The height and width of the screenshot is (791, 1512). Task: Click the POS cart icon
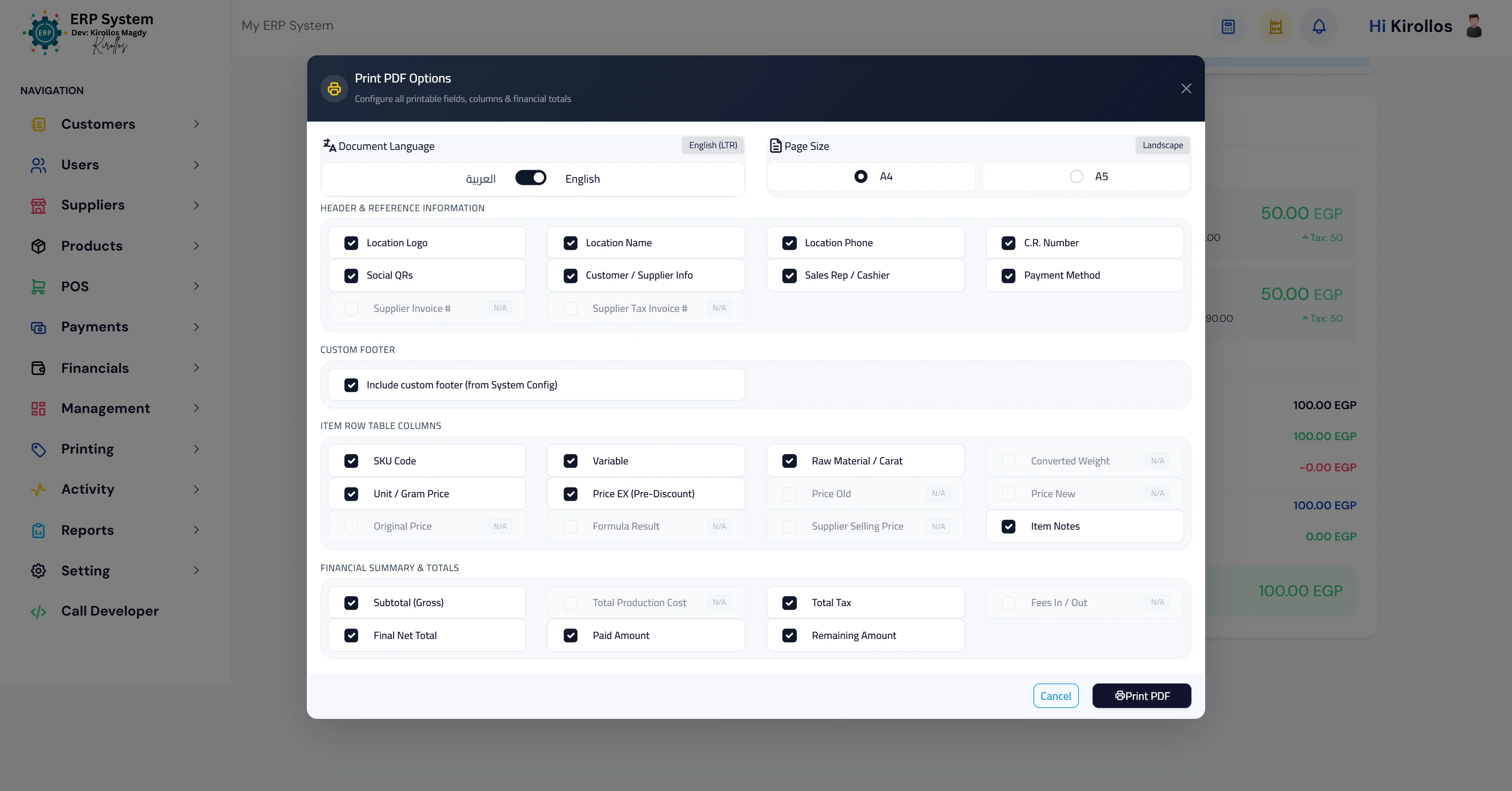(38, 286)
